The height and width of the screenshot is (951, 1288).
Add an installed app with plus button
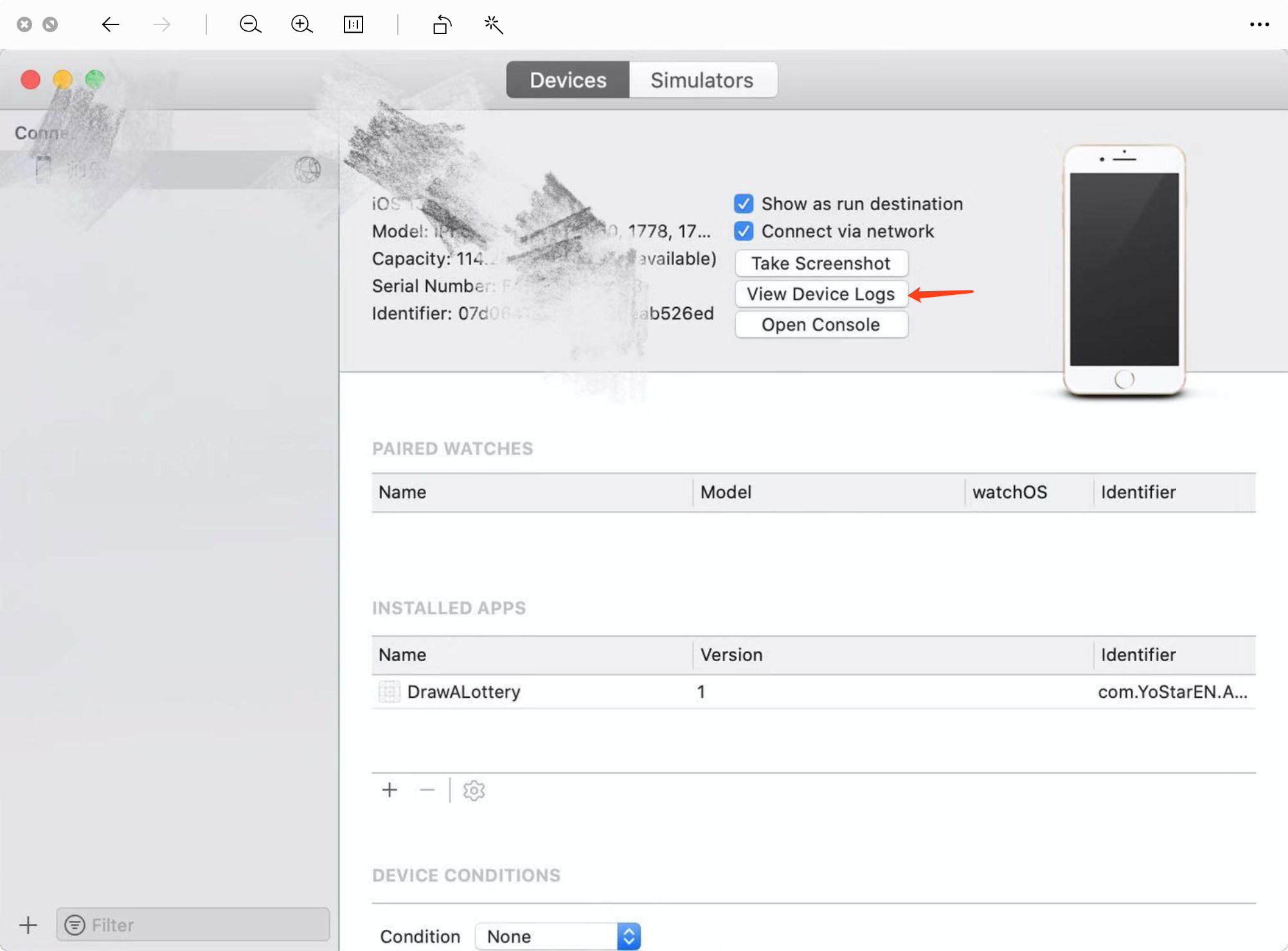pos(389,790)
